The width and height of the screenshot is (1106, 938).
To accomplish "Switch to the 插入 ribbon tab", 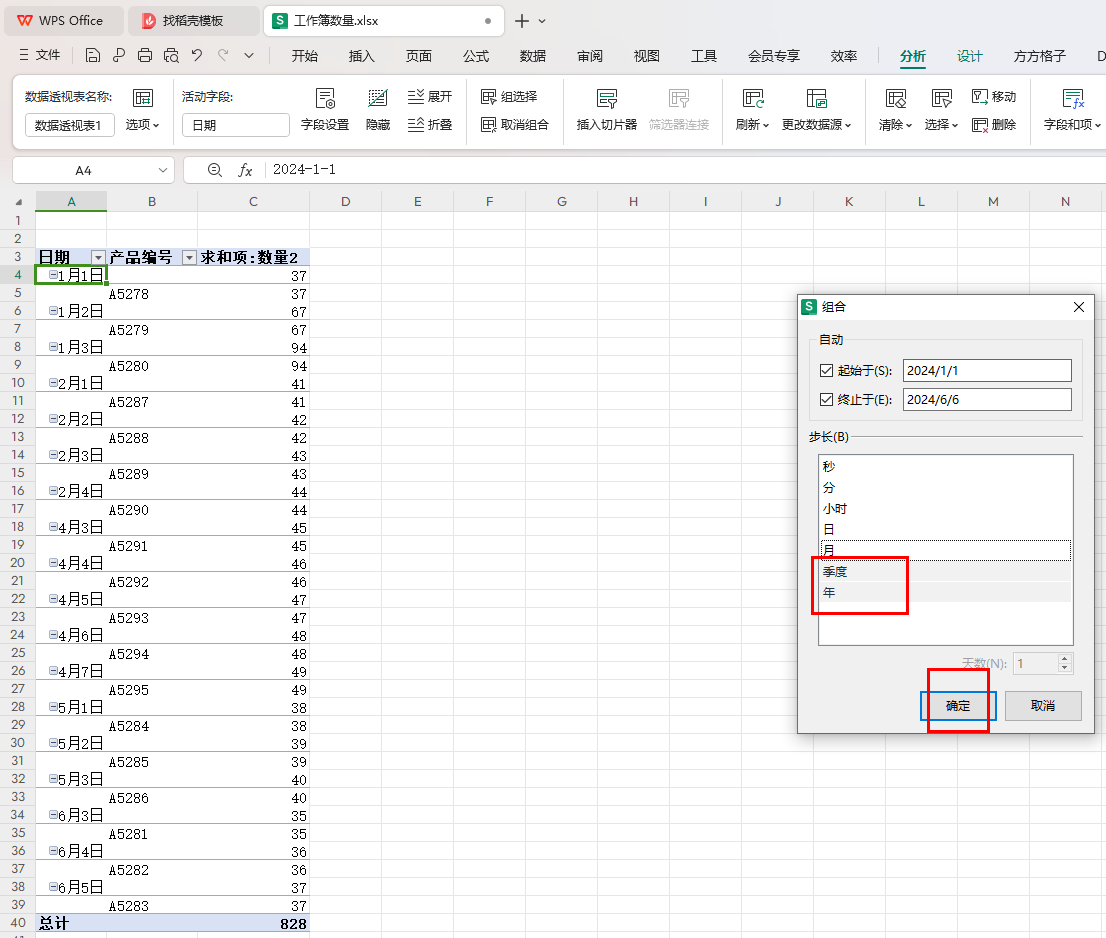I will pyautogui.click(x=361, y=56).
